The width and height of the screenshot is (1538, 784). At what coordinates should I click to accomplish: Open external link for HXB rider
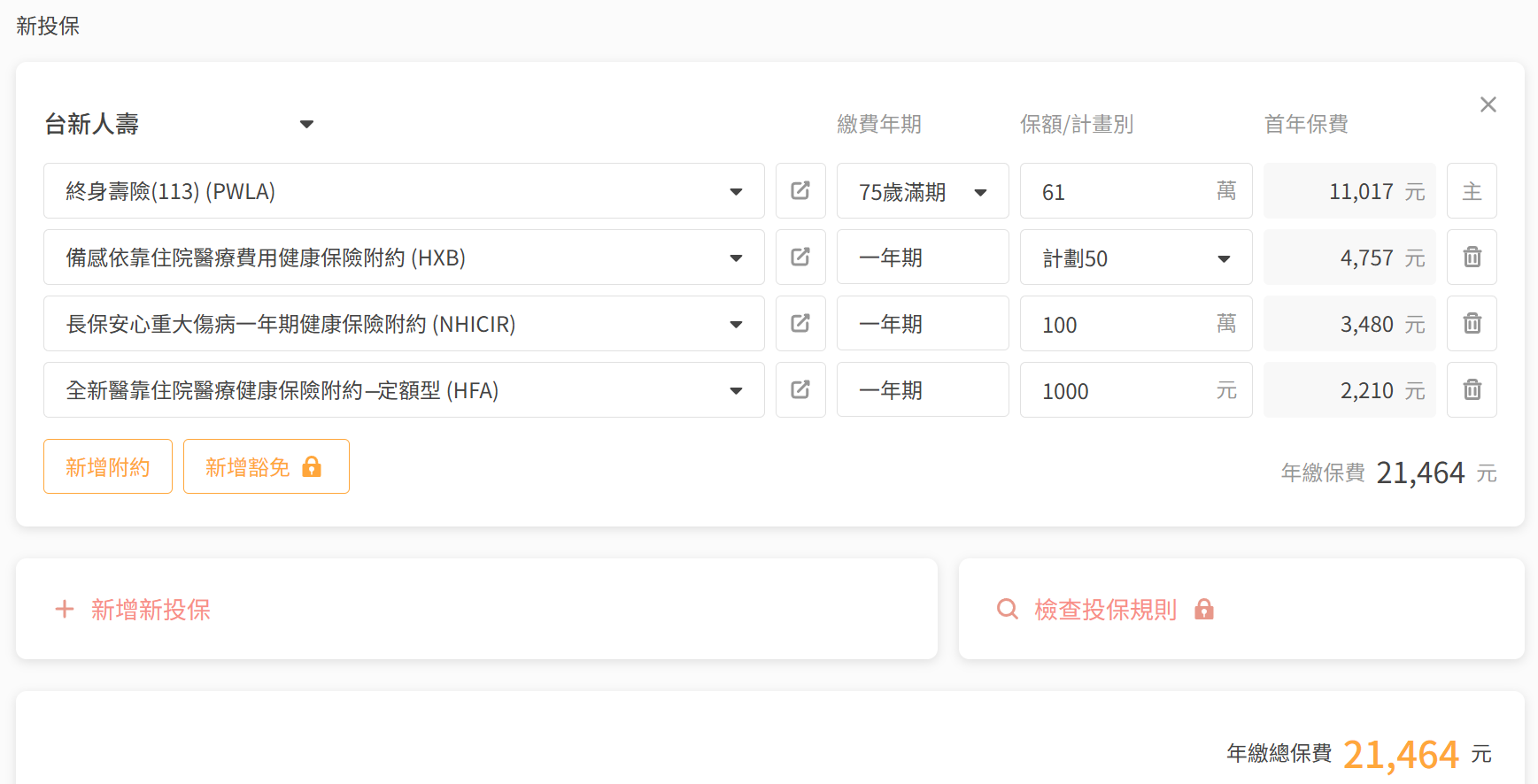[x=800, y=257]
